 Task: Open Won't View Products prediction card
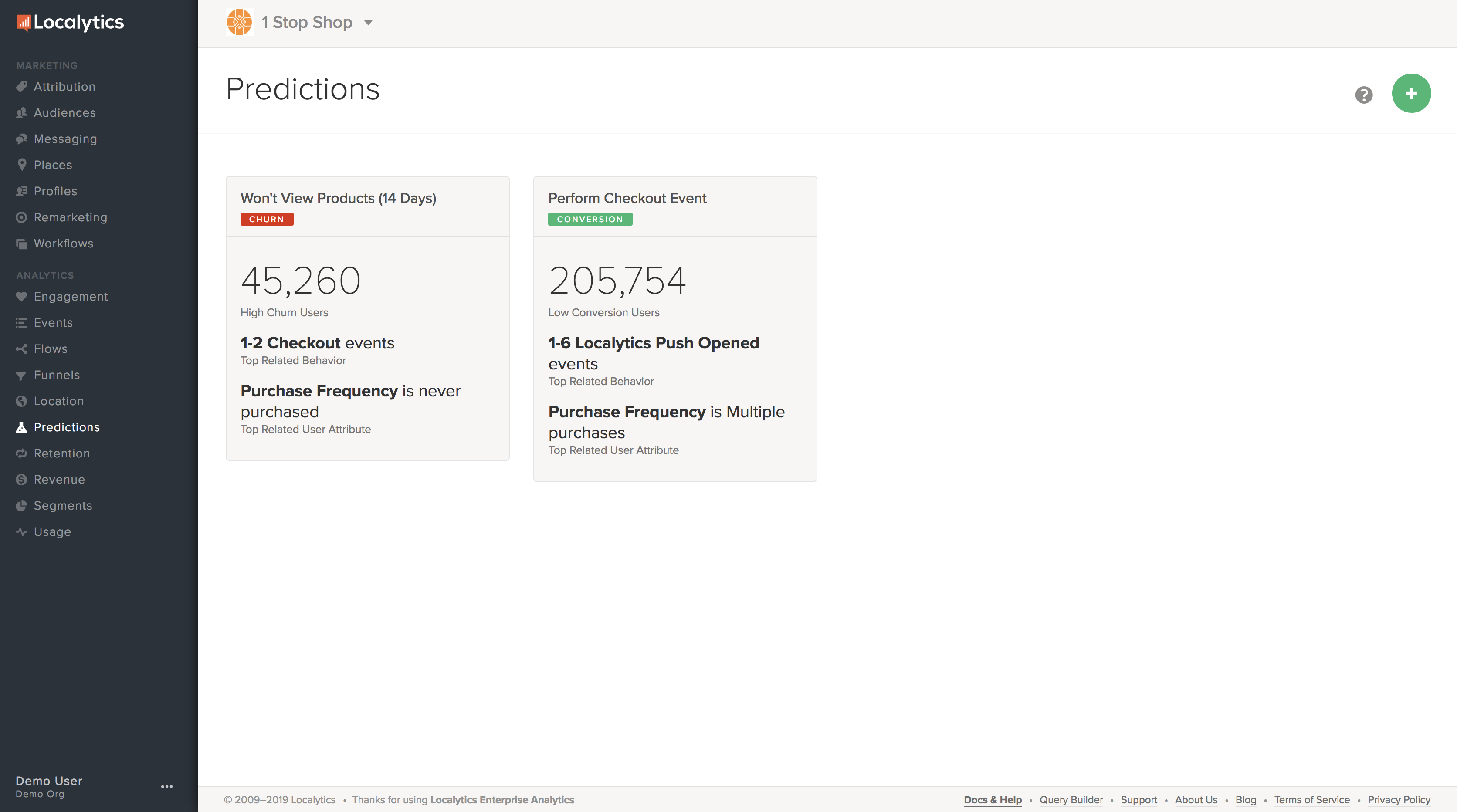click(x=338, y=199)
